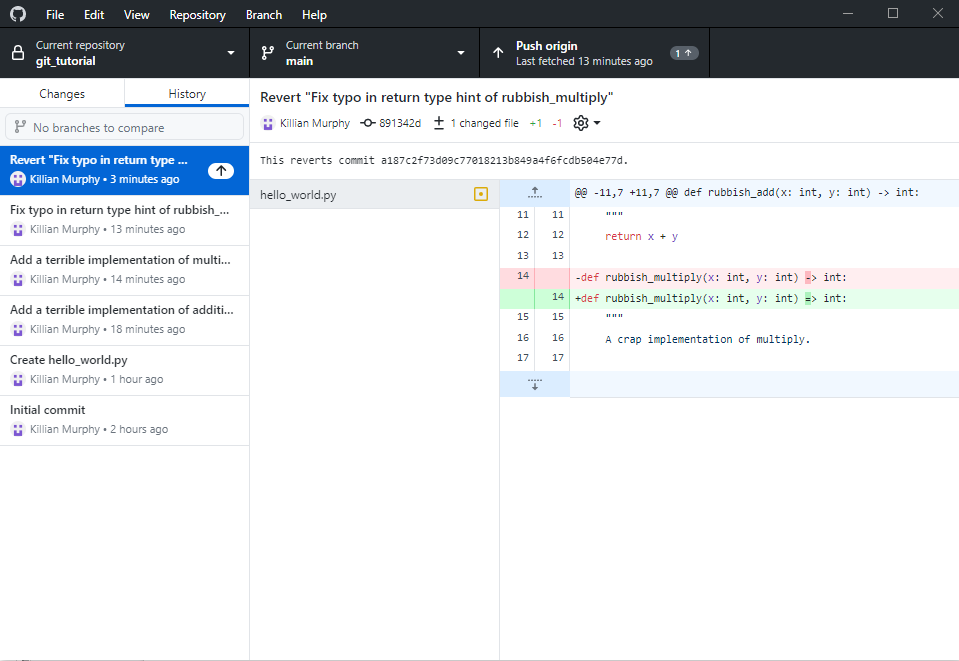Open the Repository menu
This screenshot has height=661, width=959.
(198, 15)
